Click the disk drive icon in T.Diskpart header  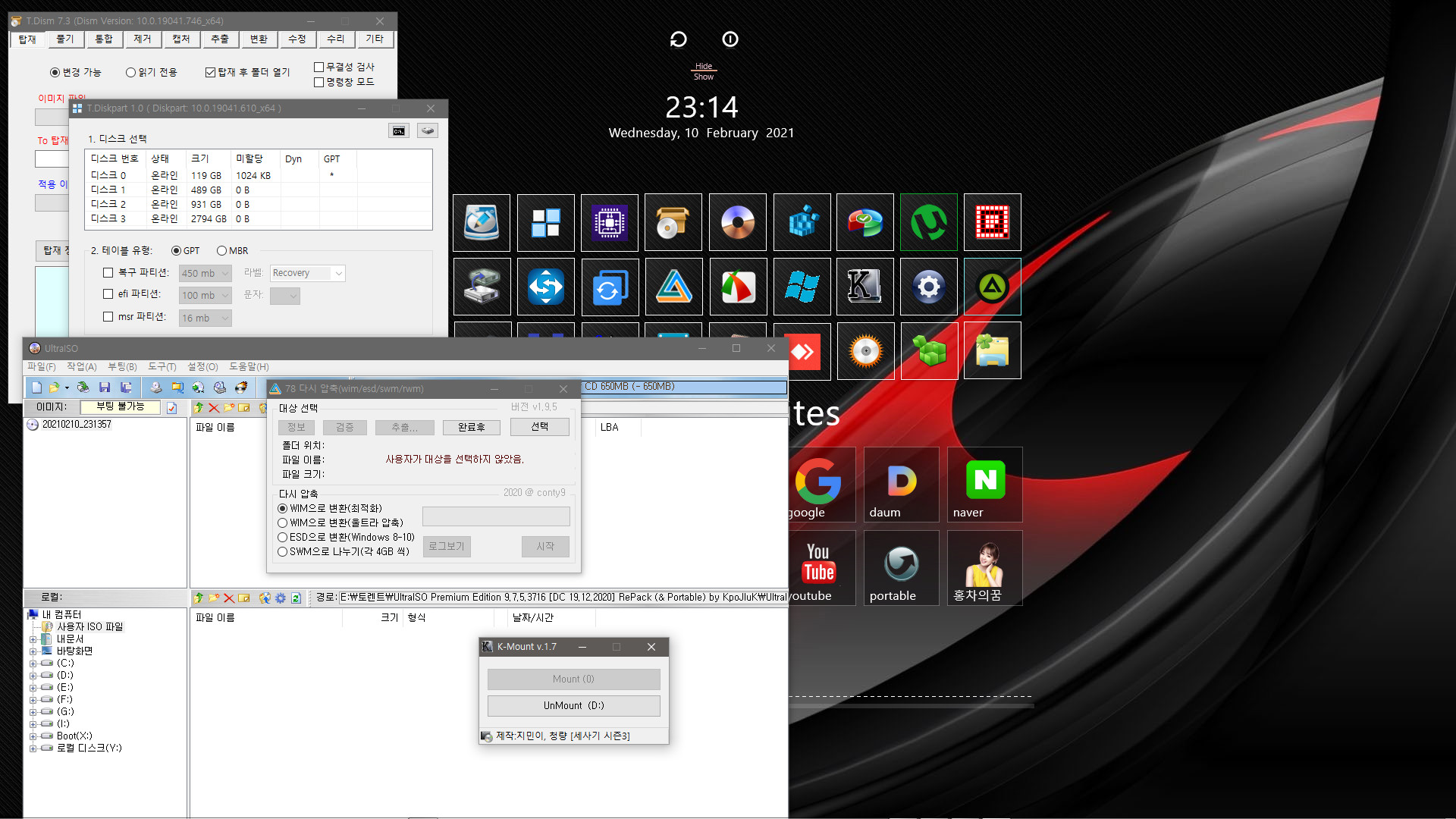(x=428, y=131)
